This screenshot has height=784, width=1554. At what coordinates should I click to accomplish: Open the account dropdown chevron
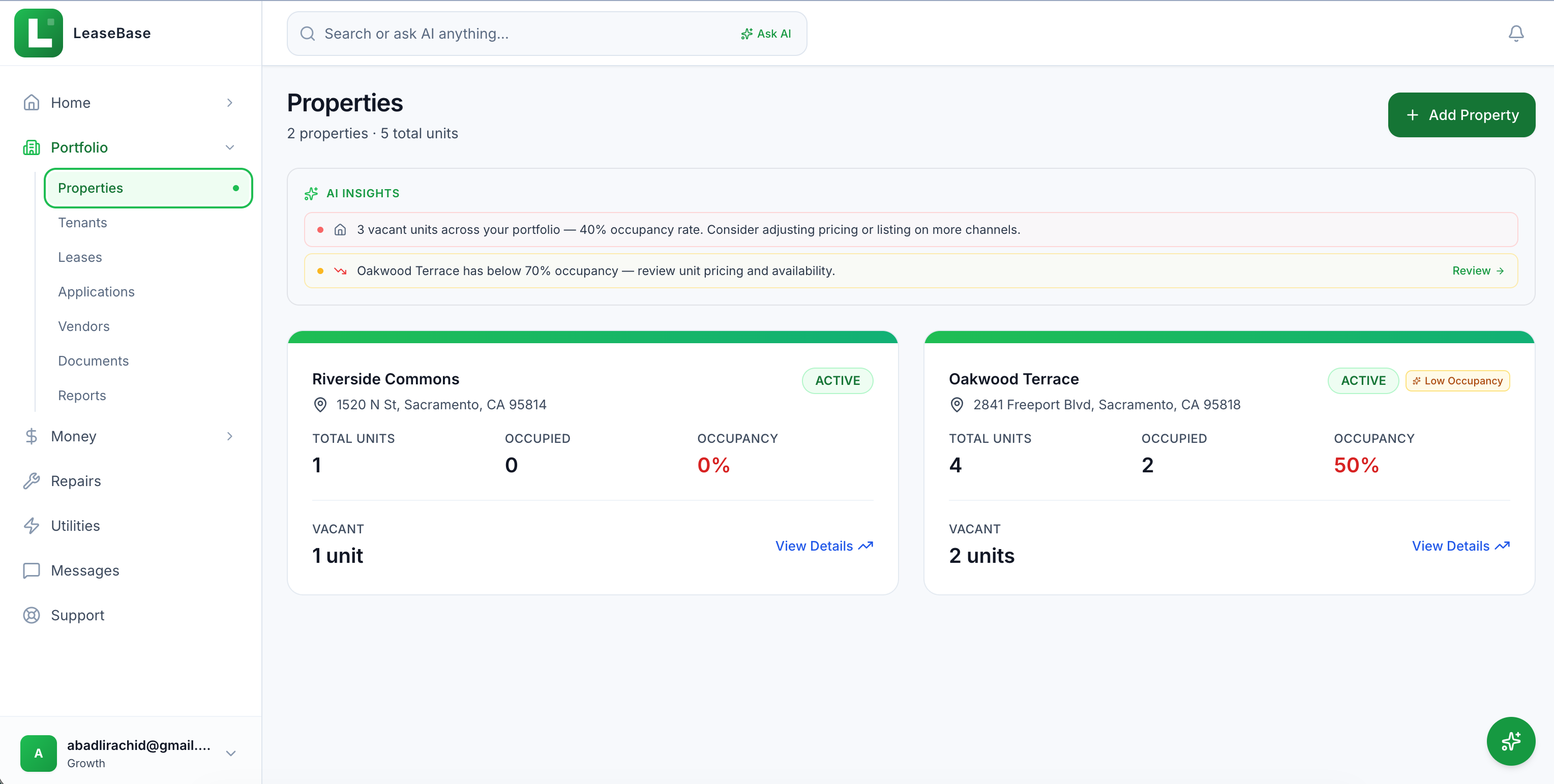(231, 753)
